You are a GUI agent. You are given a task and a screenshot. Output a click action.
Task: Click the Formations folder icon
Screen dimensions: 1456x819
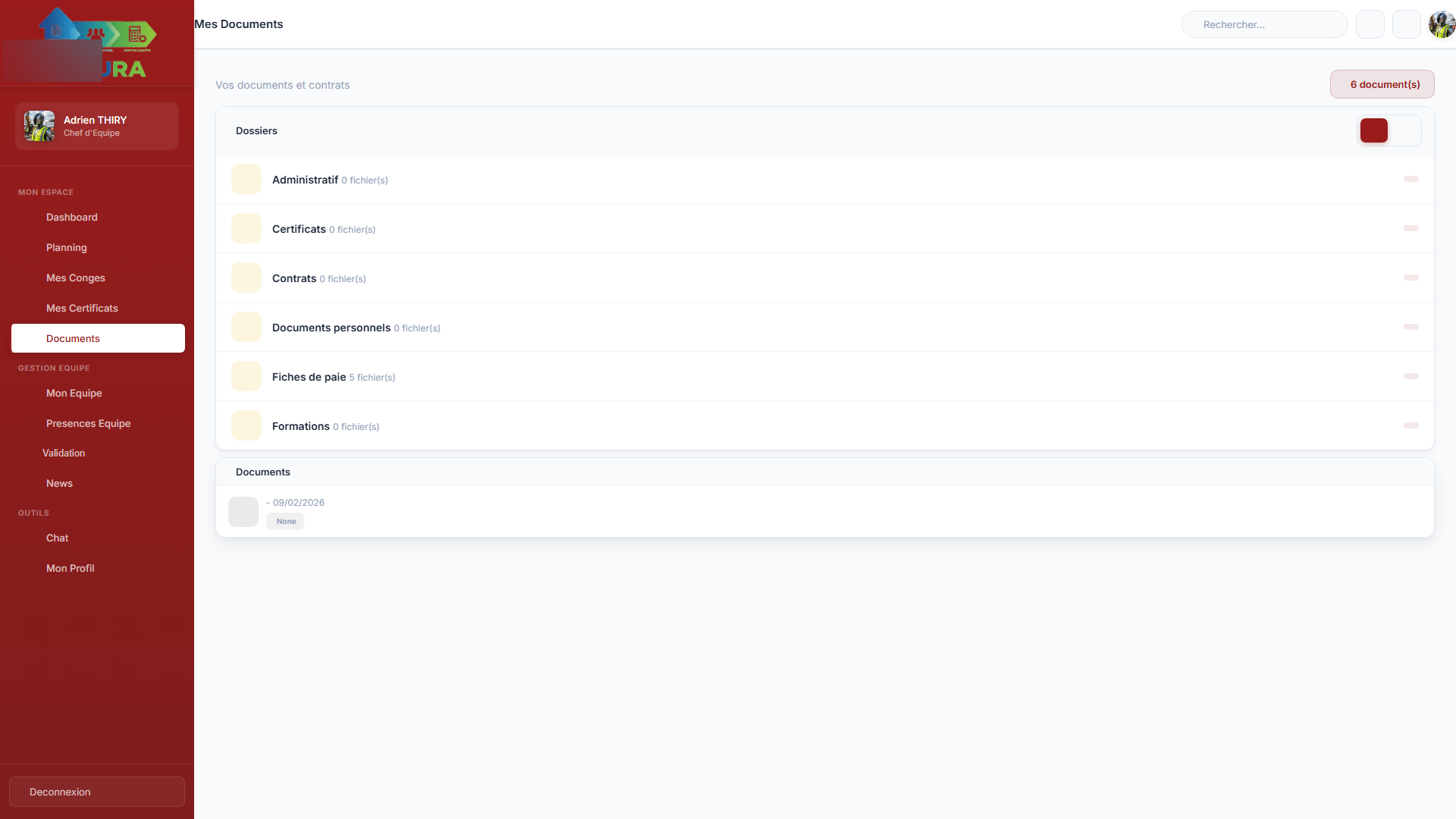point(246,425)
